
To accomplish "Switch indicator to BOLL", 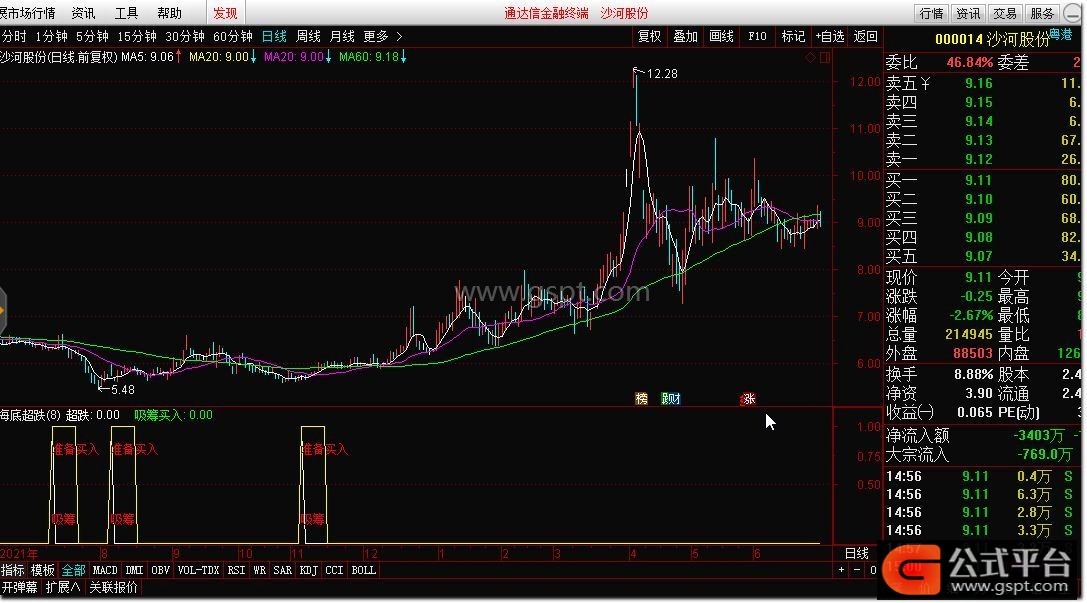I will click(x=363, y=570).
